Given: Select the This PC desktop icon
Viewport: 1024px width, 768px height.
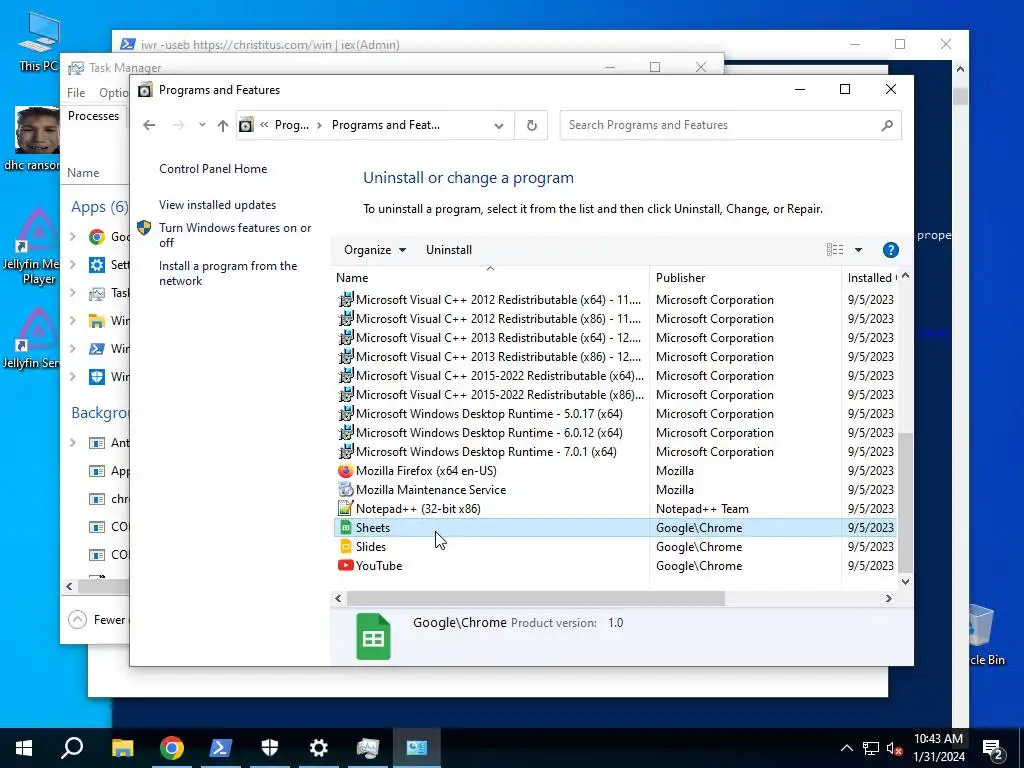Looking at the screenshot, I should tap(39, 42).
